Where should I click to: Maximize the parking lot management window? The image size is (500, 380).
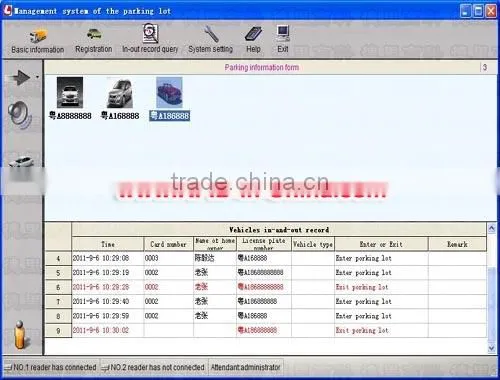pos(478,11)
